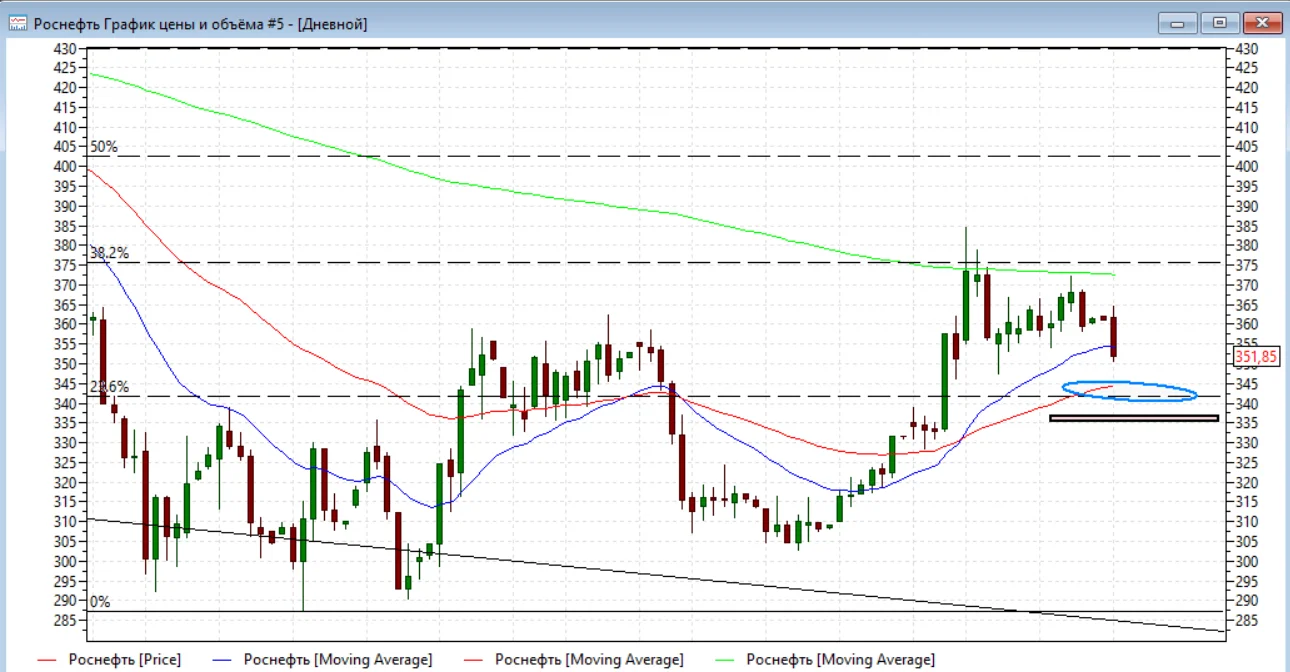Select the green-line Moving Average legend entry

(x=827, y=659)
